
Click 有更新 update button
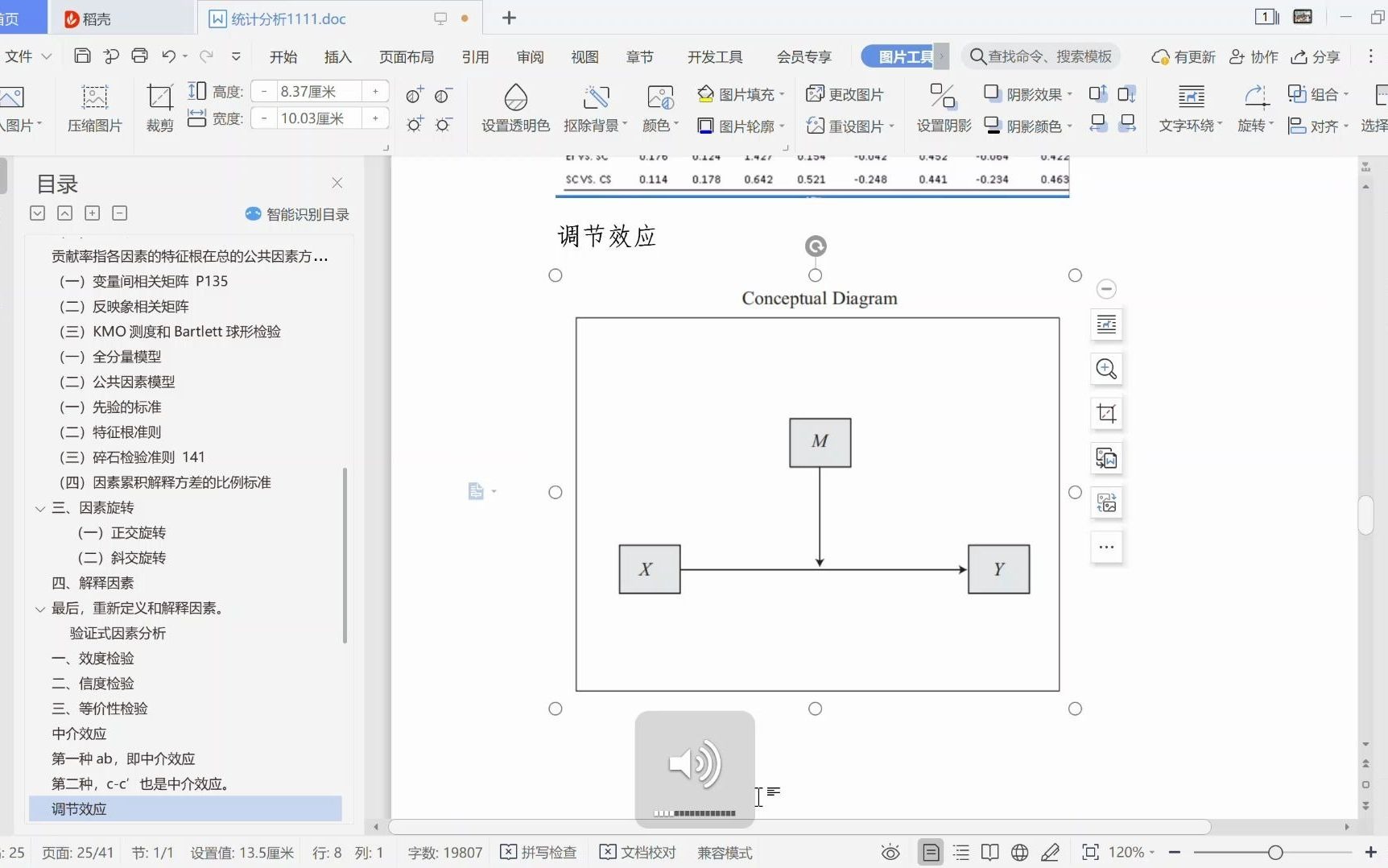1183,56
